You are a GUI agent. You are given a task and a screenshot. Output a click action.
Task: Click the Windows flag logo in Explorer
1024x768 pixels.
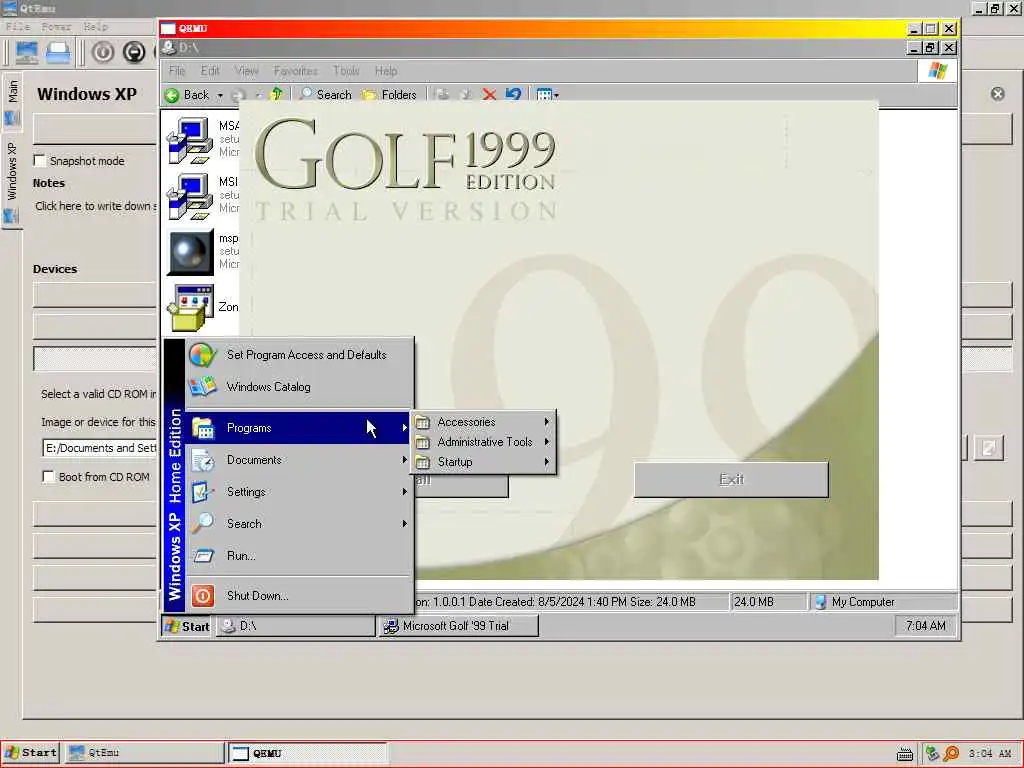pos(938,71)
